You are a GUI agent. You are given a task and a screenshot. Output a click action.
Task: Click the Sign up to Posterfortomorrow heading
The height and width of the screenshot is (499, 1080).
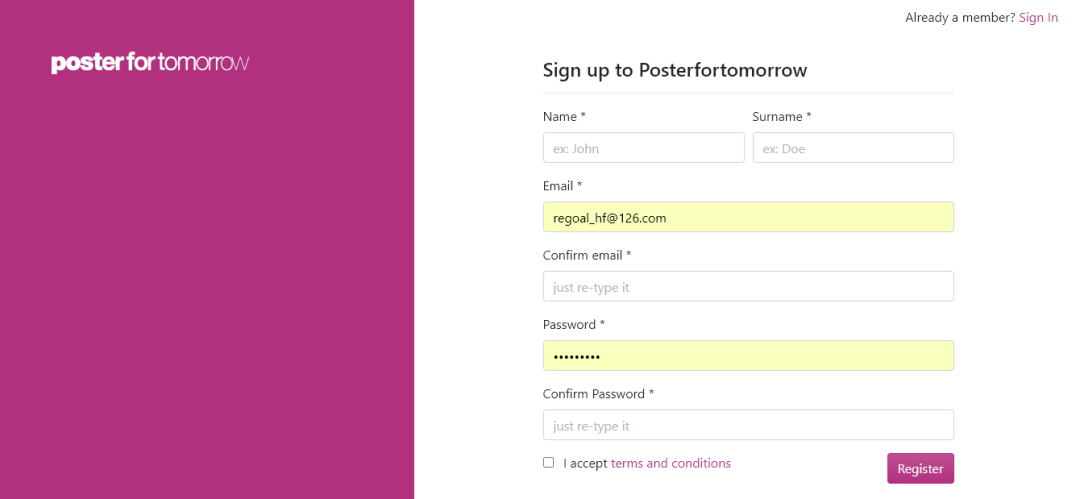(x=675, y=70)
